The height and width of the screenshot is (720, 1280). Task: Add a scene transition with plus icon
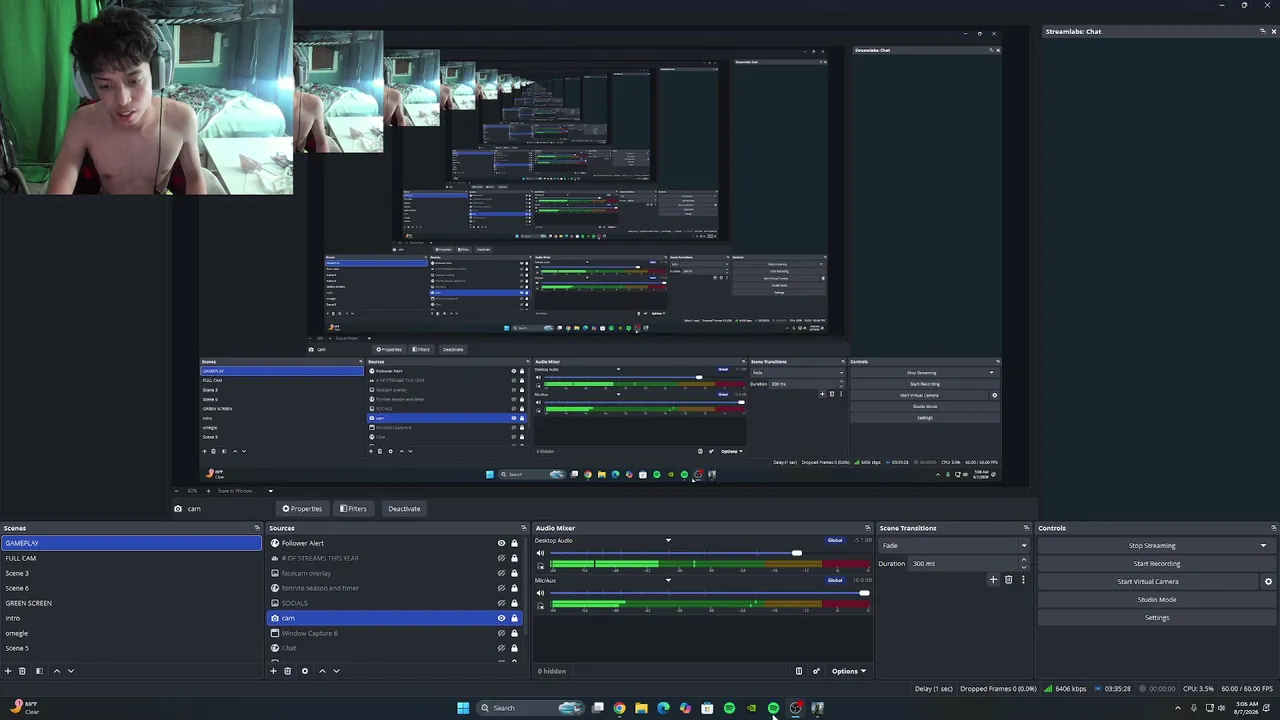(993, 580)
